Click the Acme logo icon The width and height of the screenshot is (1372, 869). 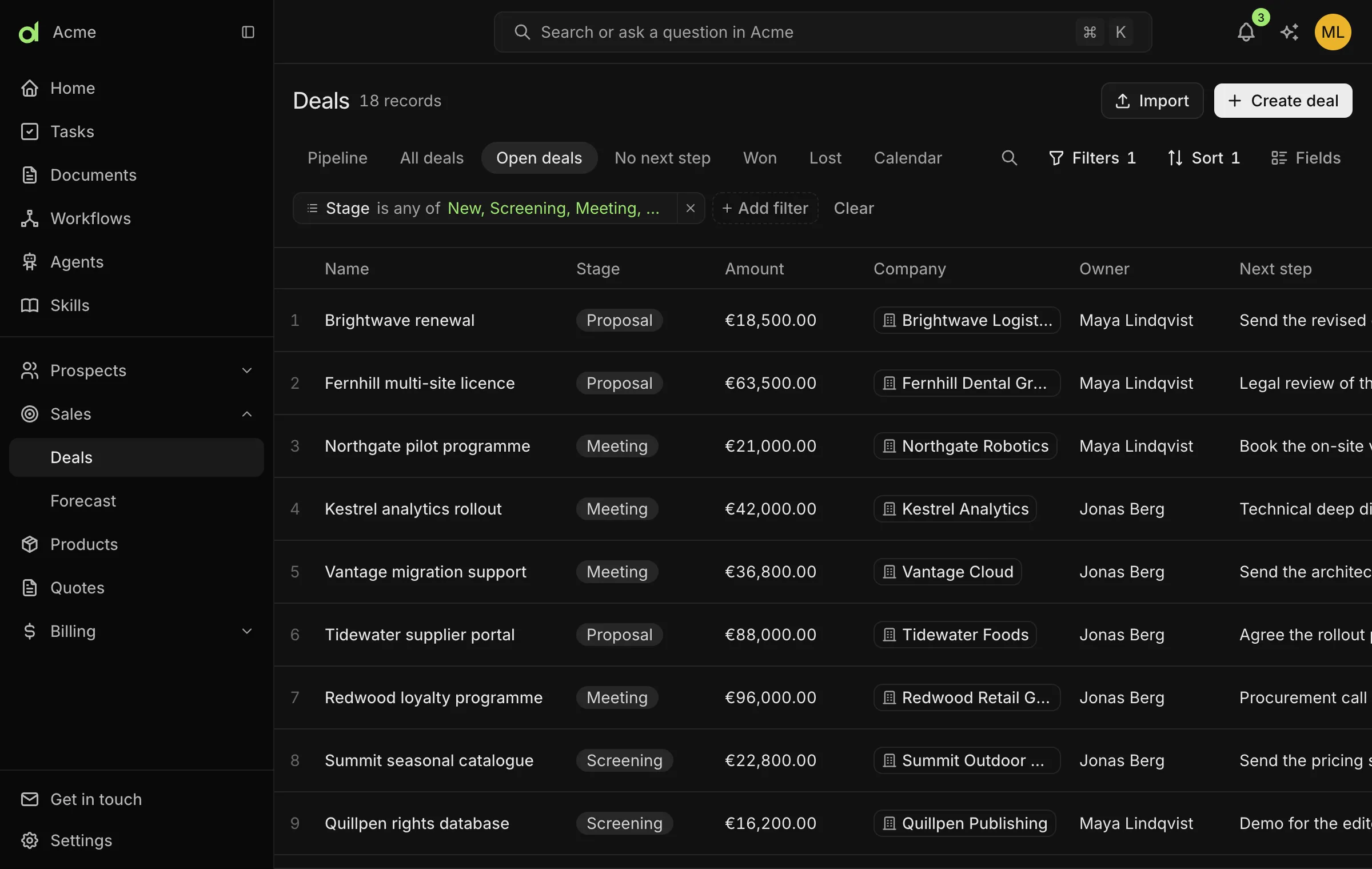[29, 32]
